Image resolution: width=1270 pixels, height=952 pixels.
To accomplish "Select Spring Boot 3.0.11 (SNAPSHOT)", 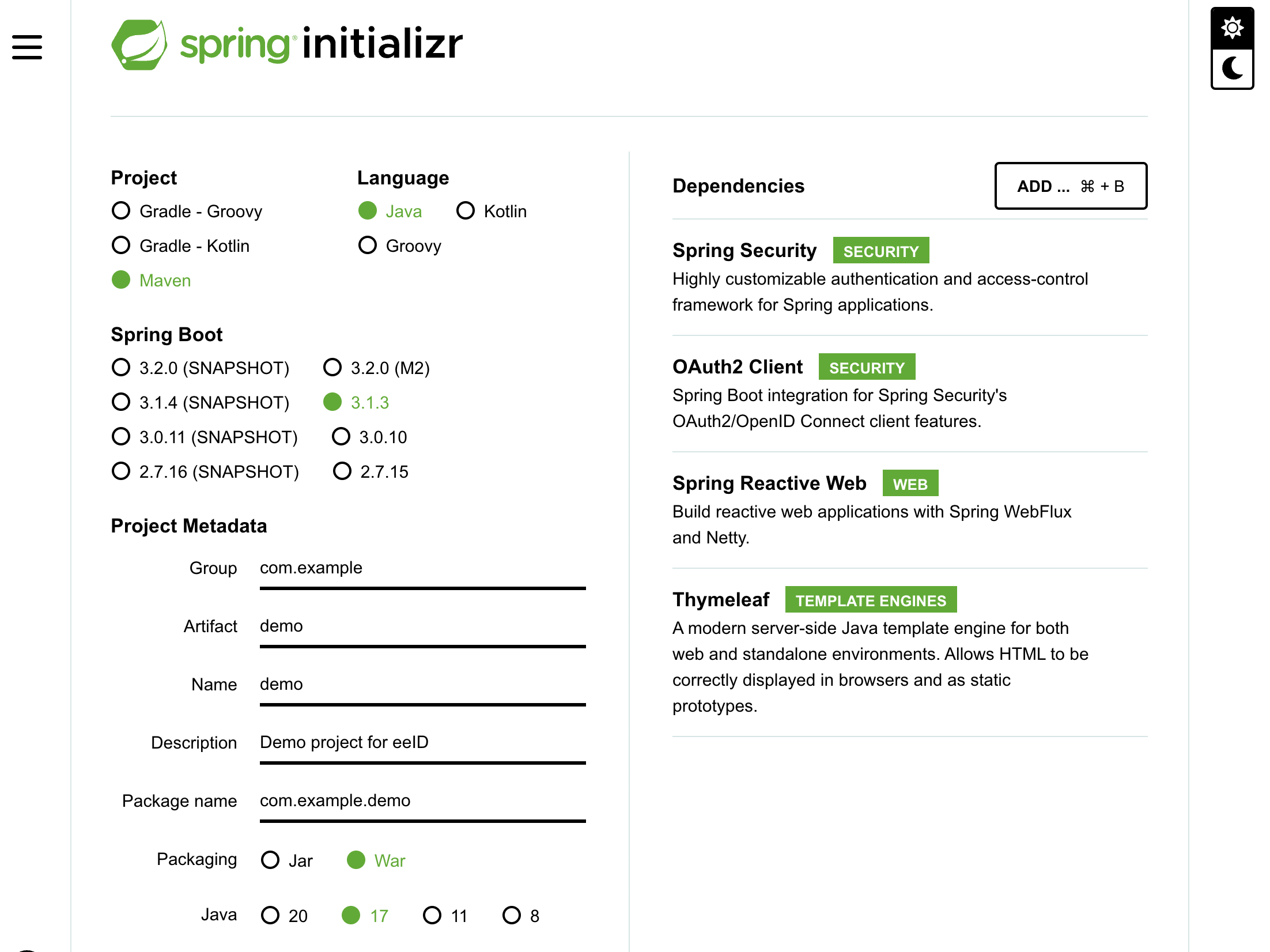I will pyautogui.click(x=205, y=437).
